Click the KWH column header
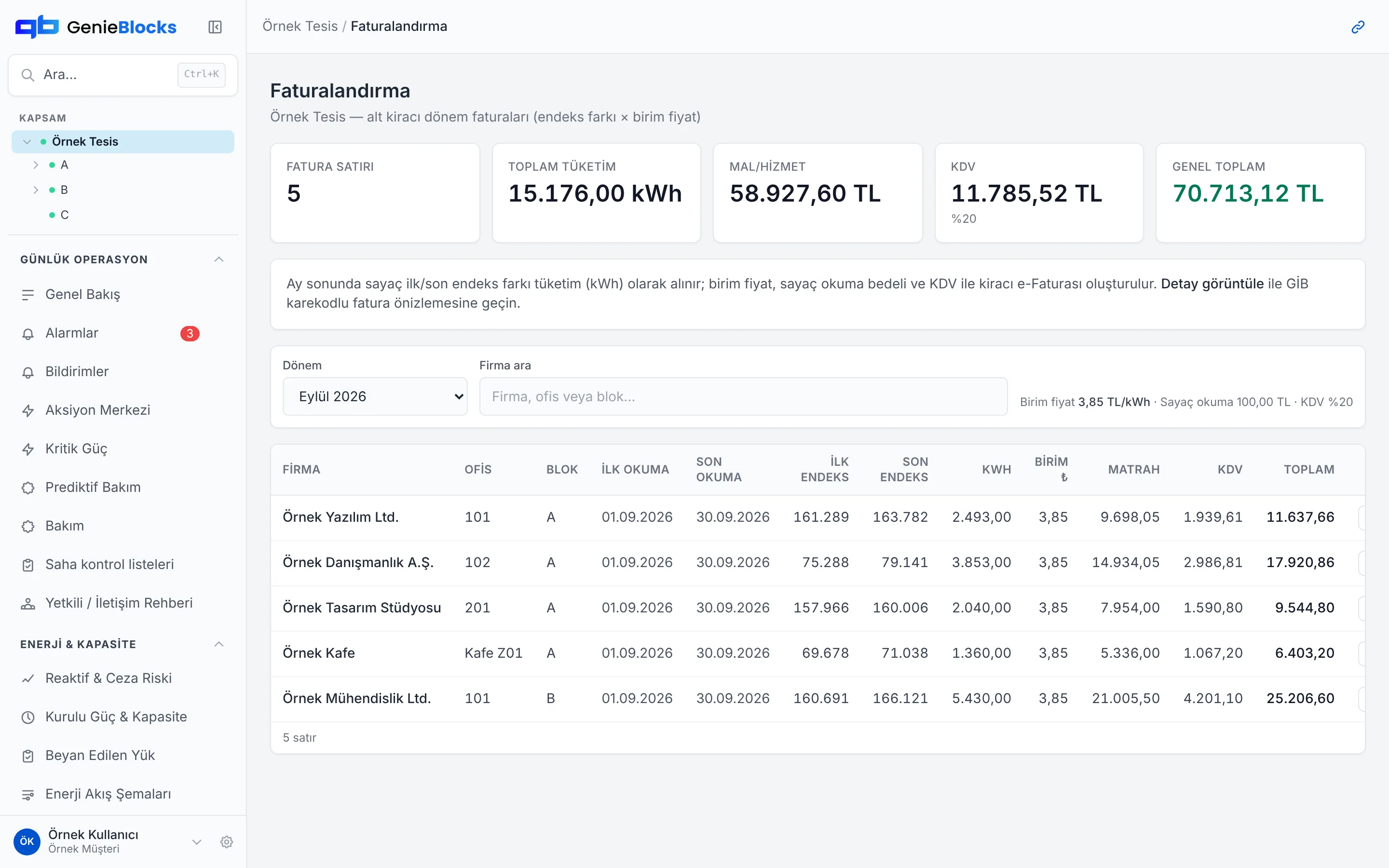This screenshot has width=1389, height=868. point(996,470)
